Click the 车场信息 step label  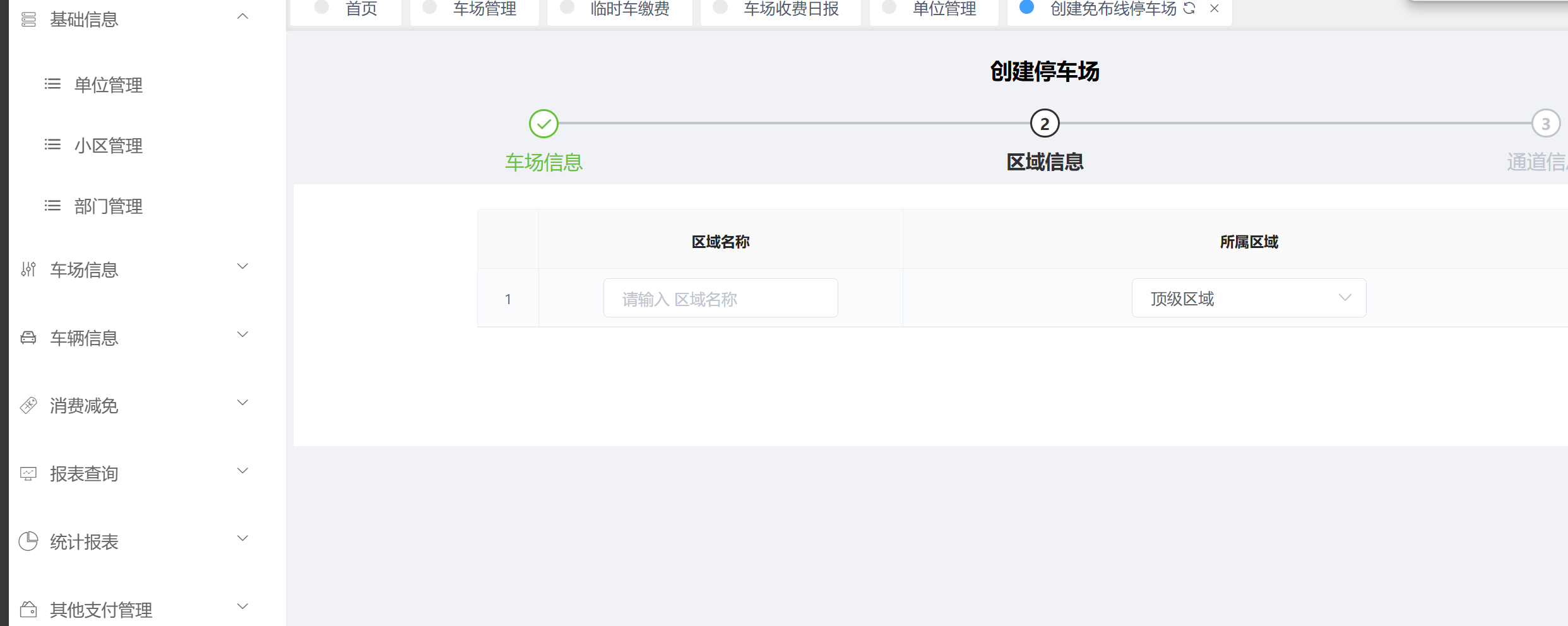[543, 162]
